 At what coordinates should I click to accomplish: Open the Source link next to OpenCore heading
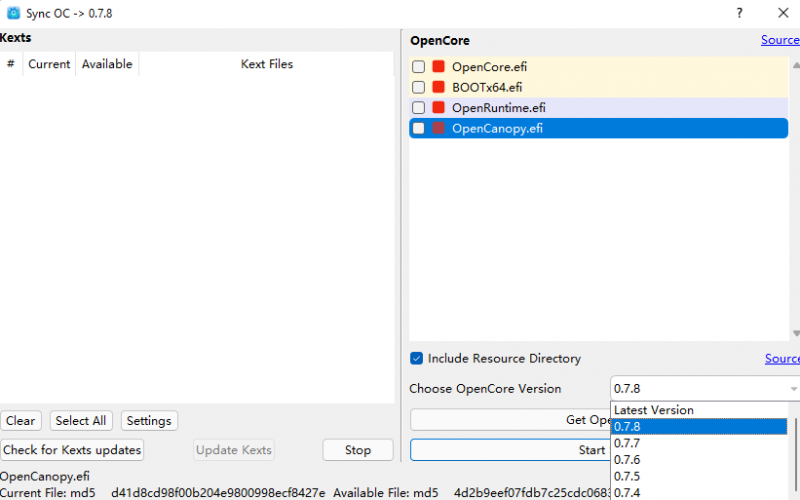click(780, 40)
